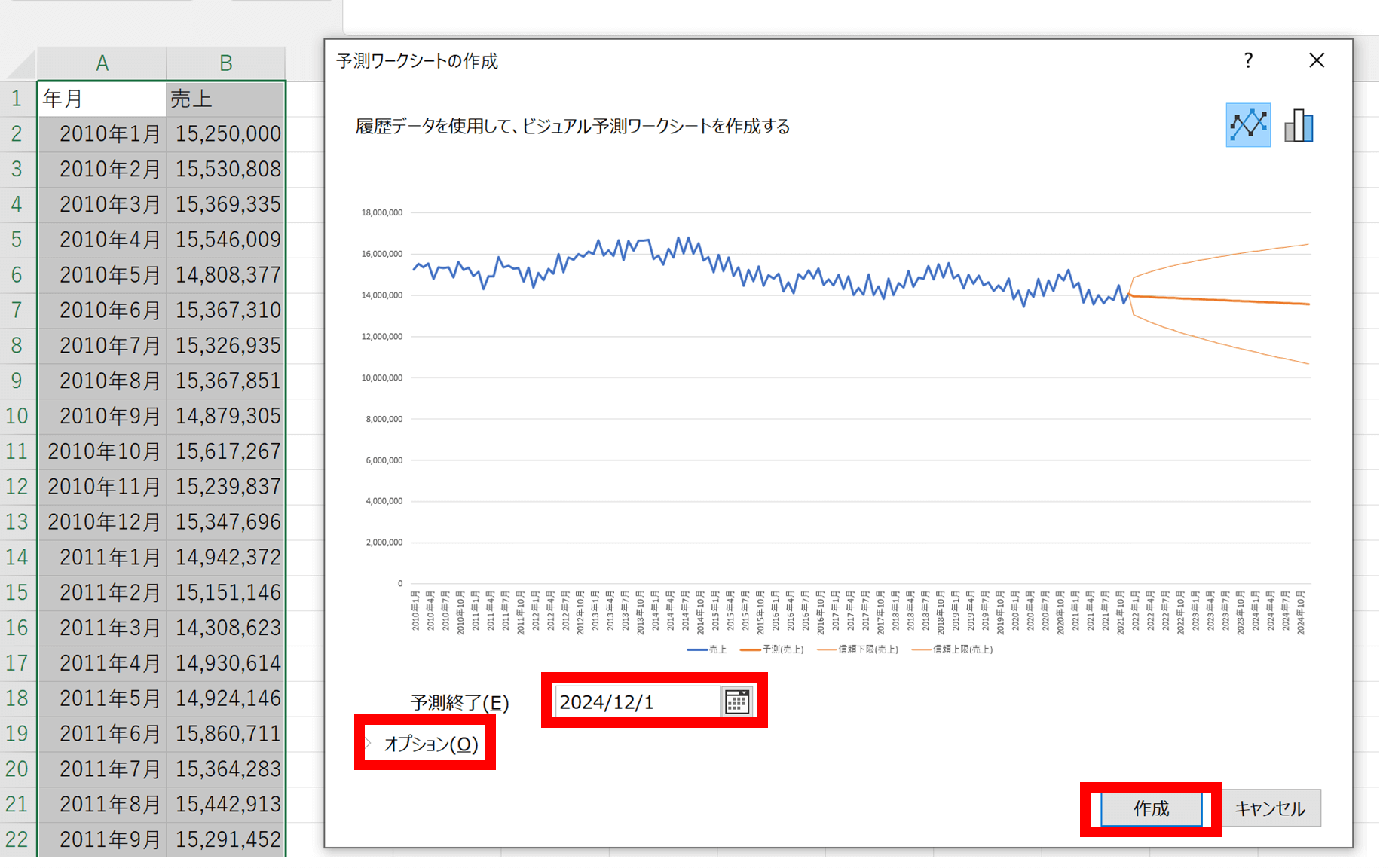Click the 信頼下限(売上) legend entry
The height and width of the screenshot is (868, 1389).
coord(865,649)
